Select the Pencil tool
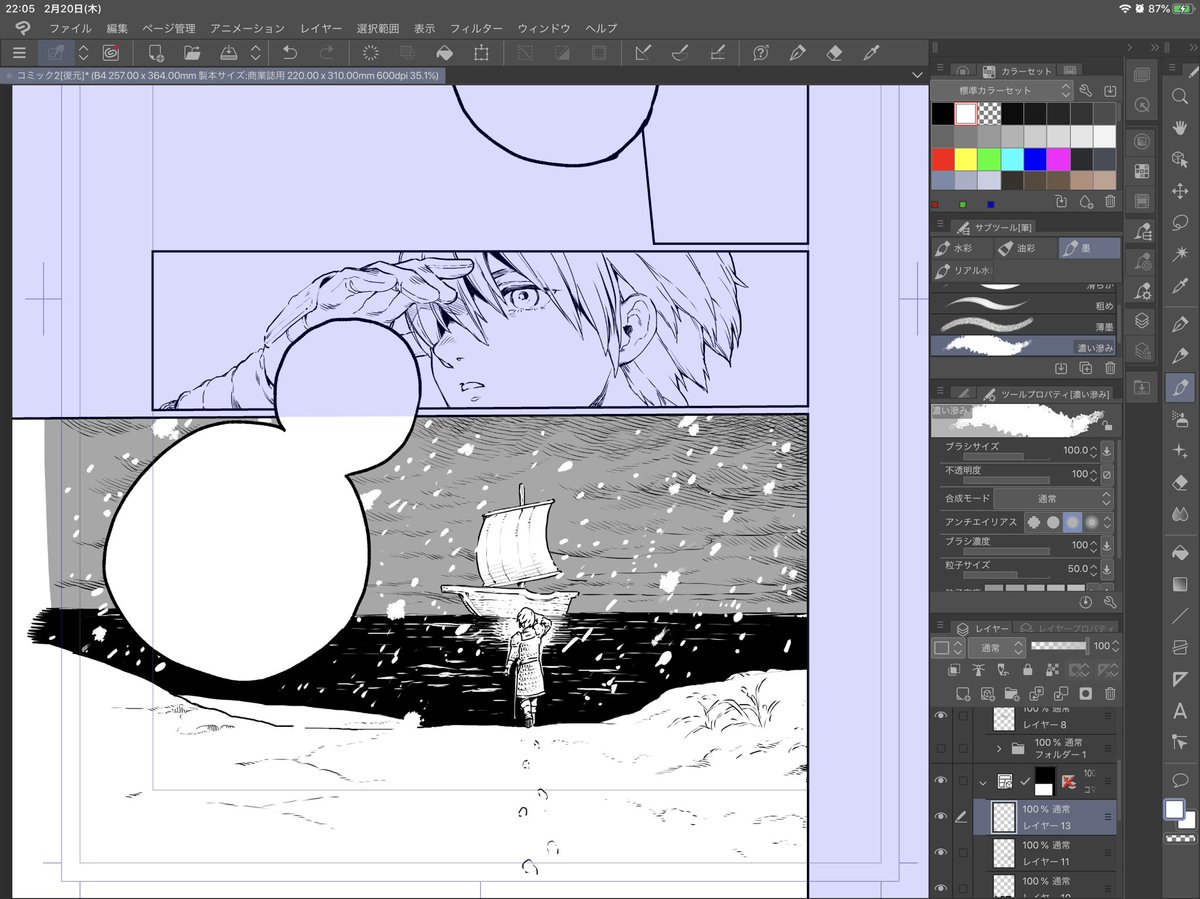The width and height of the screenshot is (1200, 899). pos(1179,355)
